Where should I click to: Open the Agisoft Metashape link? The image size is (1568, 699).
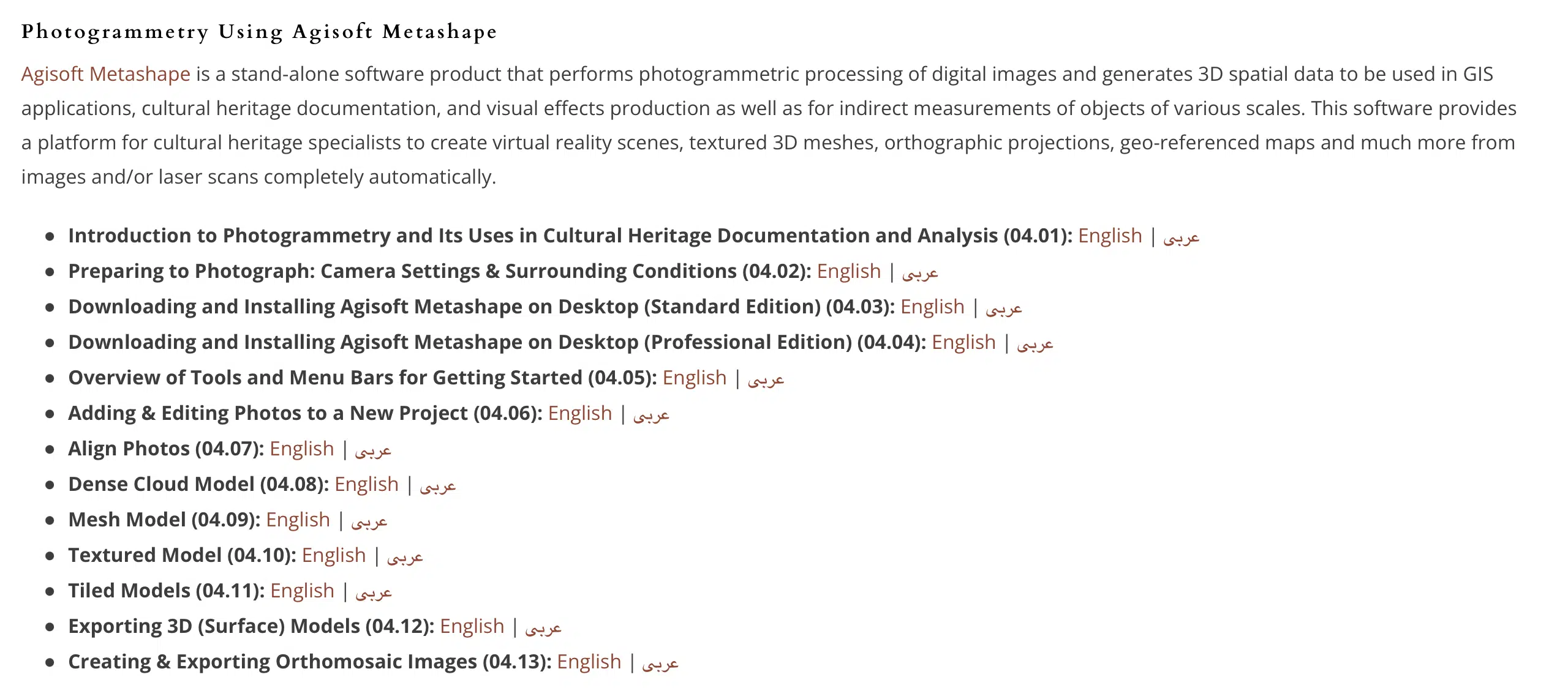click(106, 74)
